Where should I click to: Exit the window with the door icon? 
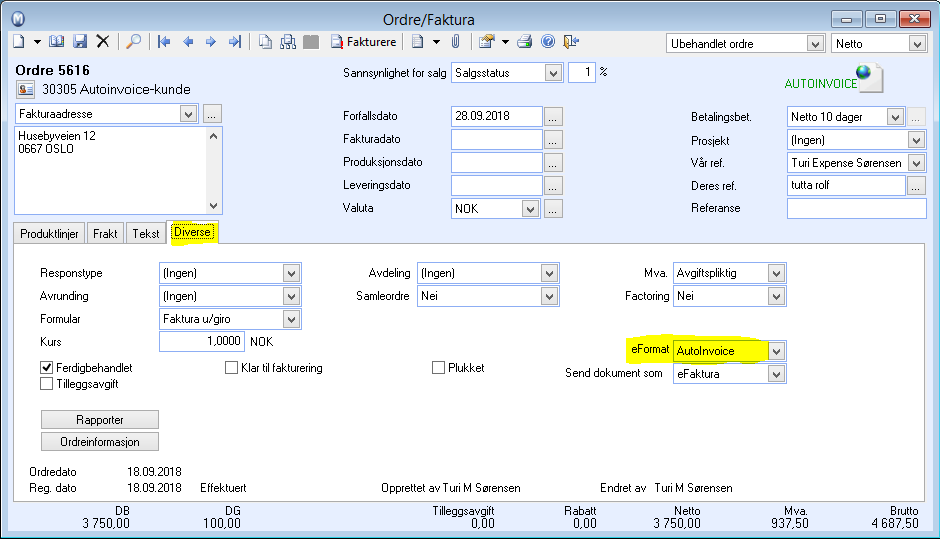[x=571, y=41]
